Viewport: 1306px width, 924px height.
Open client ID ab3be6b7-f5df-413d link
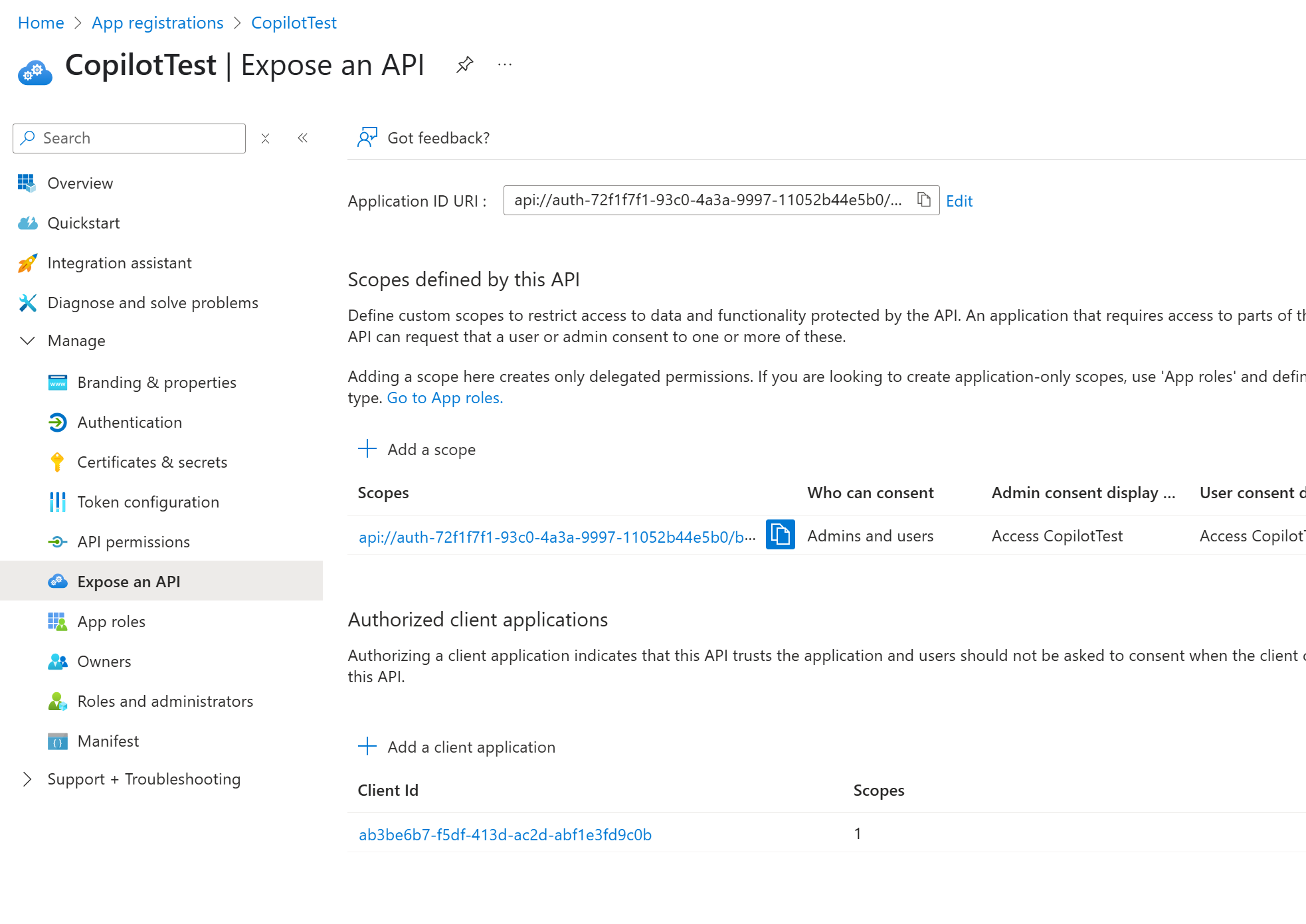click(x=505, y=834)
